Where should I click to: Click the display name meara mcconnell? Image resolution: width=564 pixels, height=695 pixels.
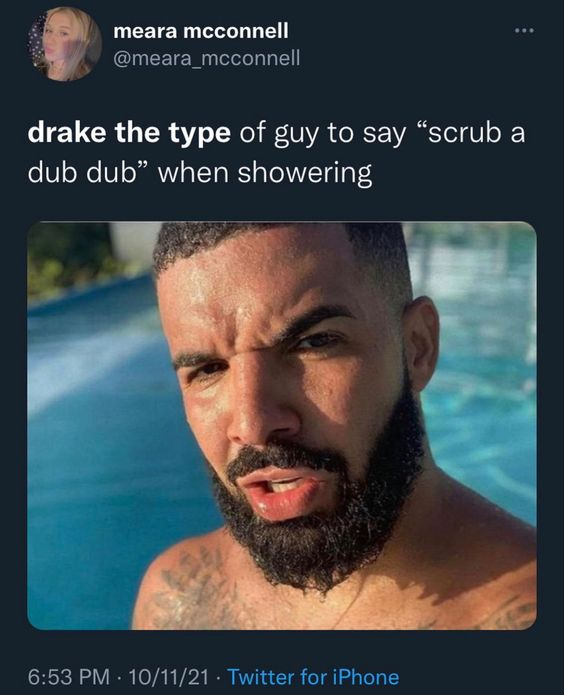tap(201, 31)
